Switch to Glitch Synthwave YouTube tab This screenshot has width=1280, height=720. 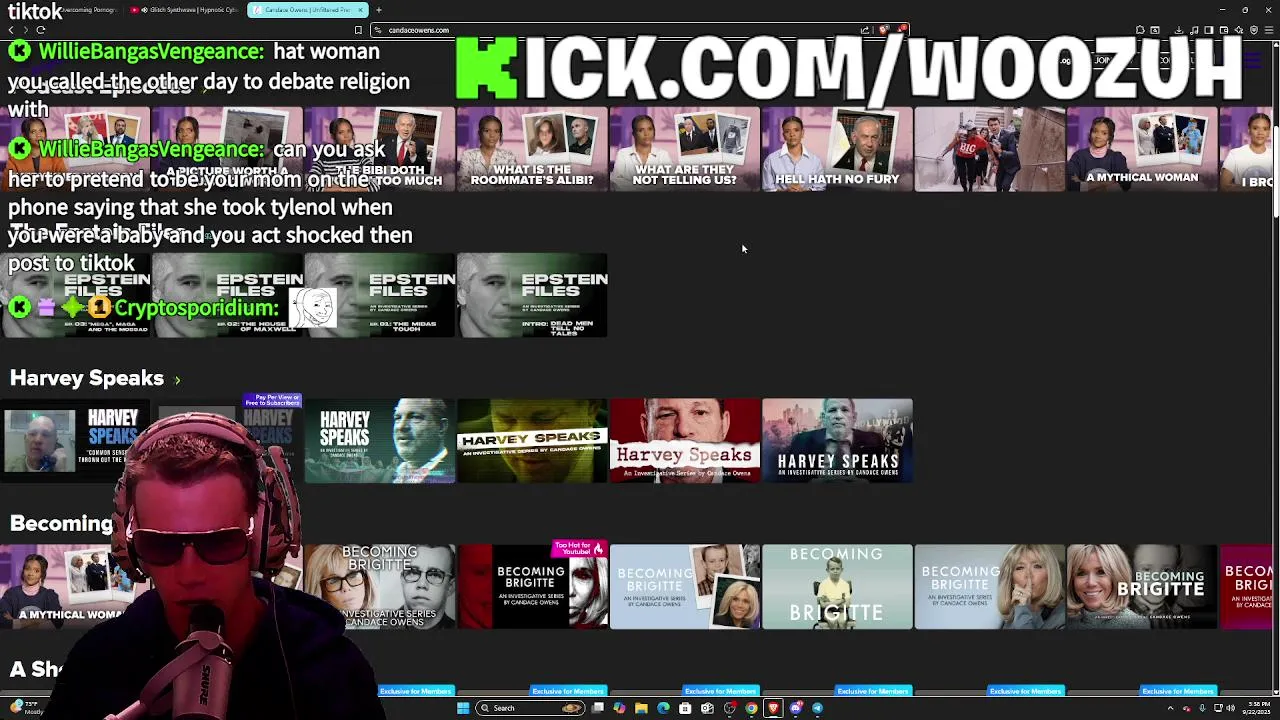186,10
